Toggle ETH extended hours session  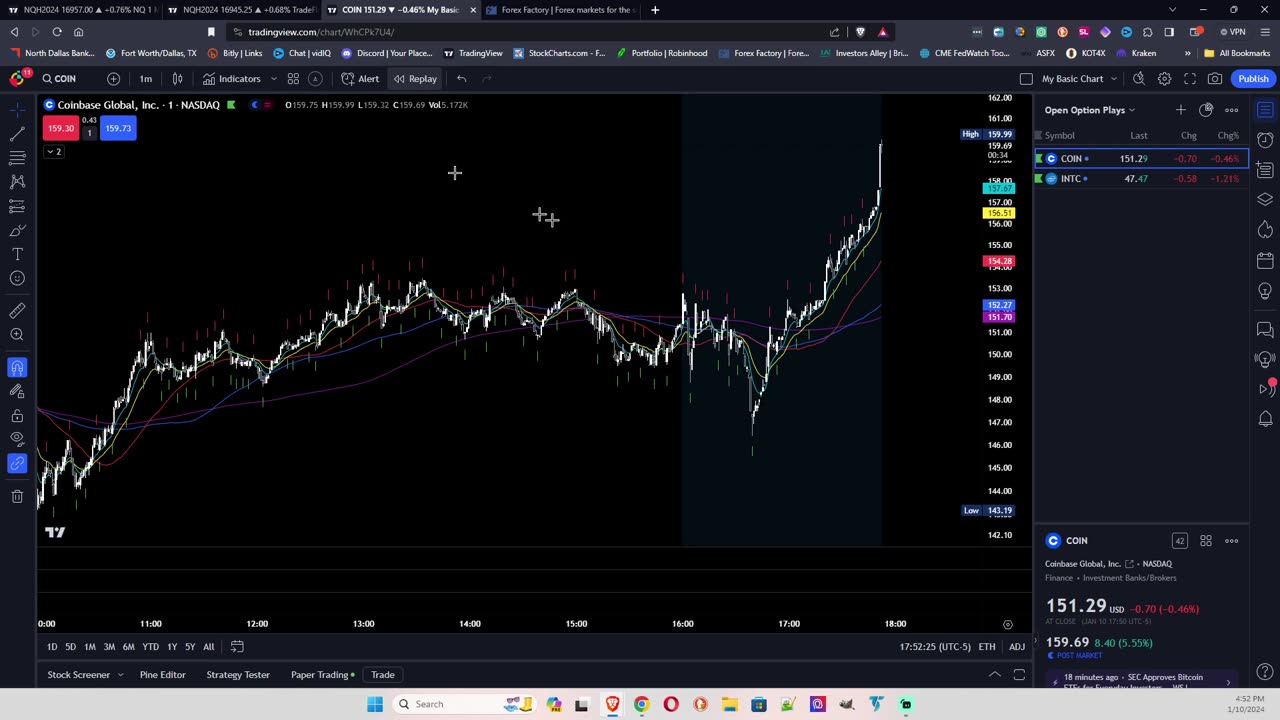[987, 647]
